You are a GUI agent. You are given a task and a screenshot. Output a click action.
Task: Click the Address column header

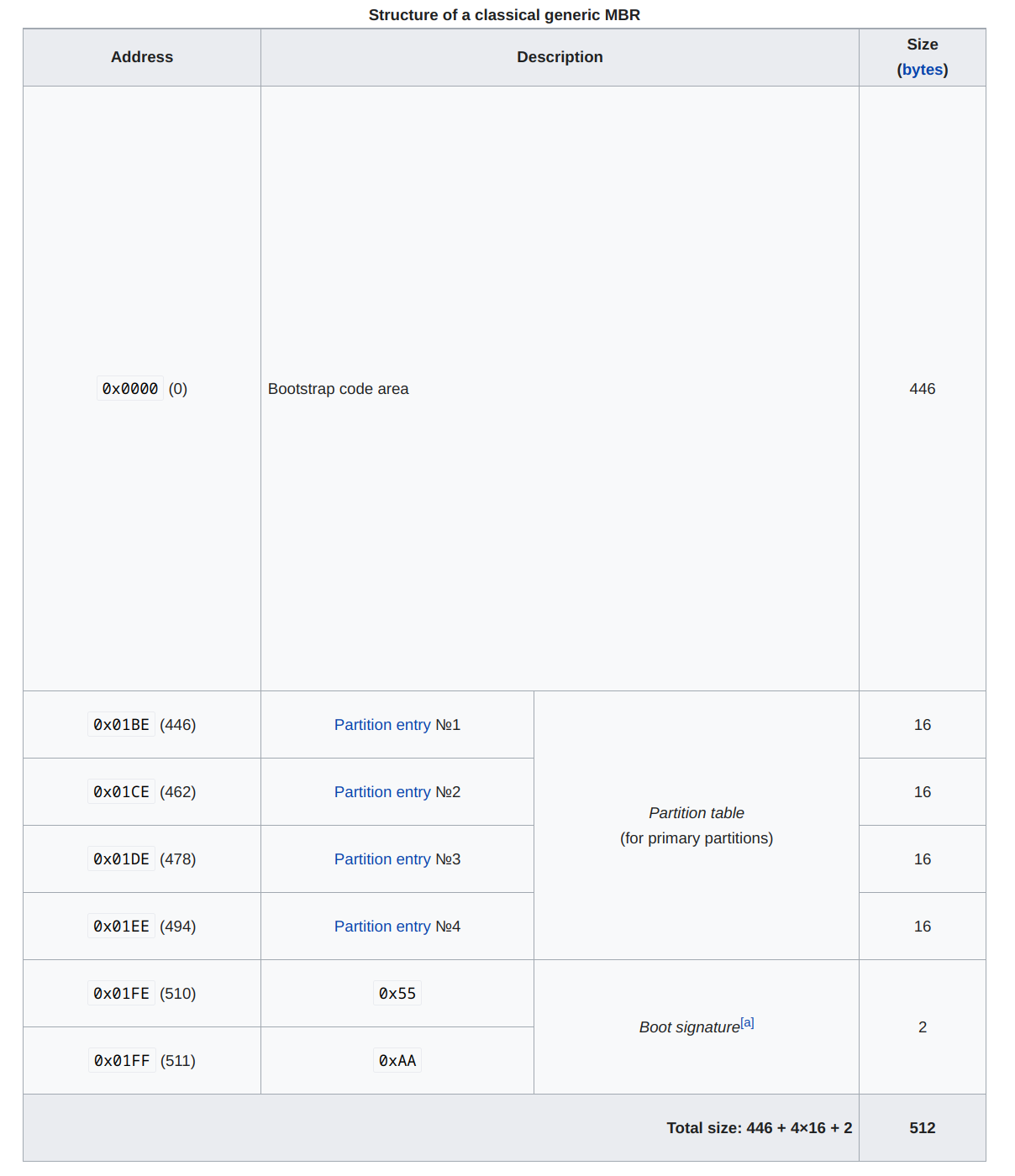click(x=142, y=57)
